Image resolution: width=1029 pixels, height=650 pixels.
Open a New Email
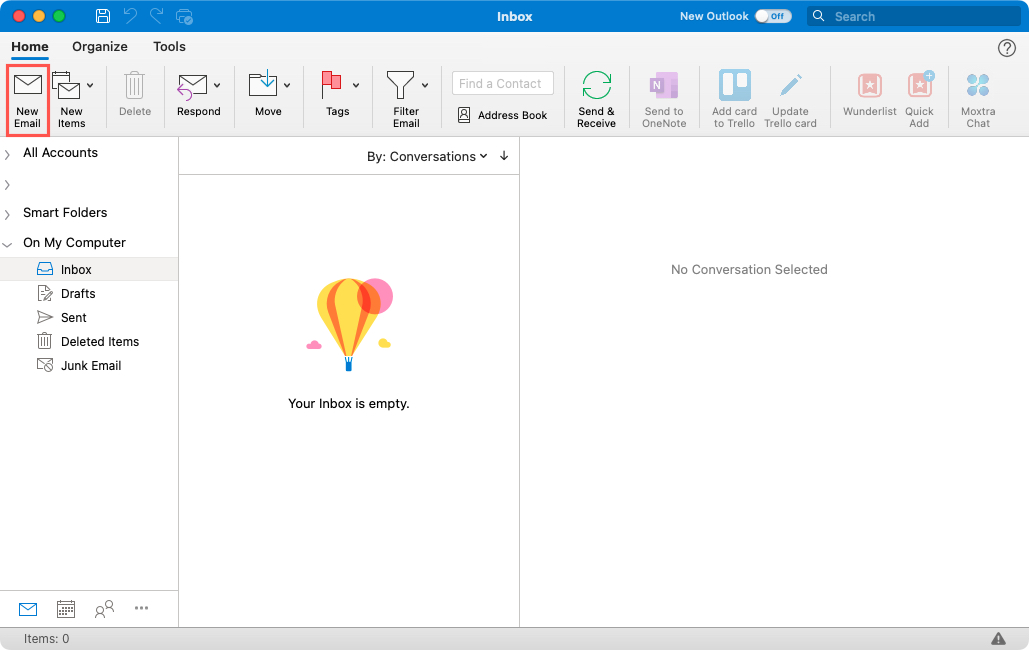27,97
